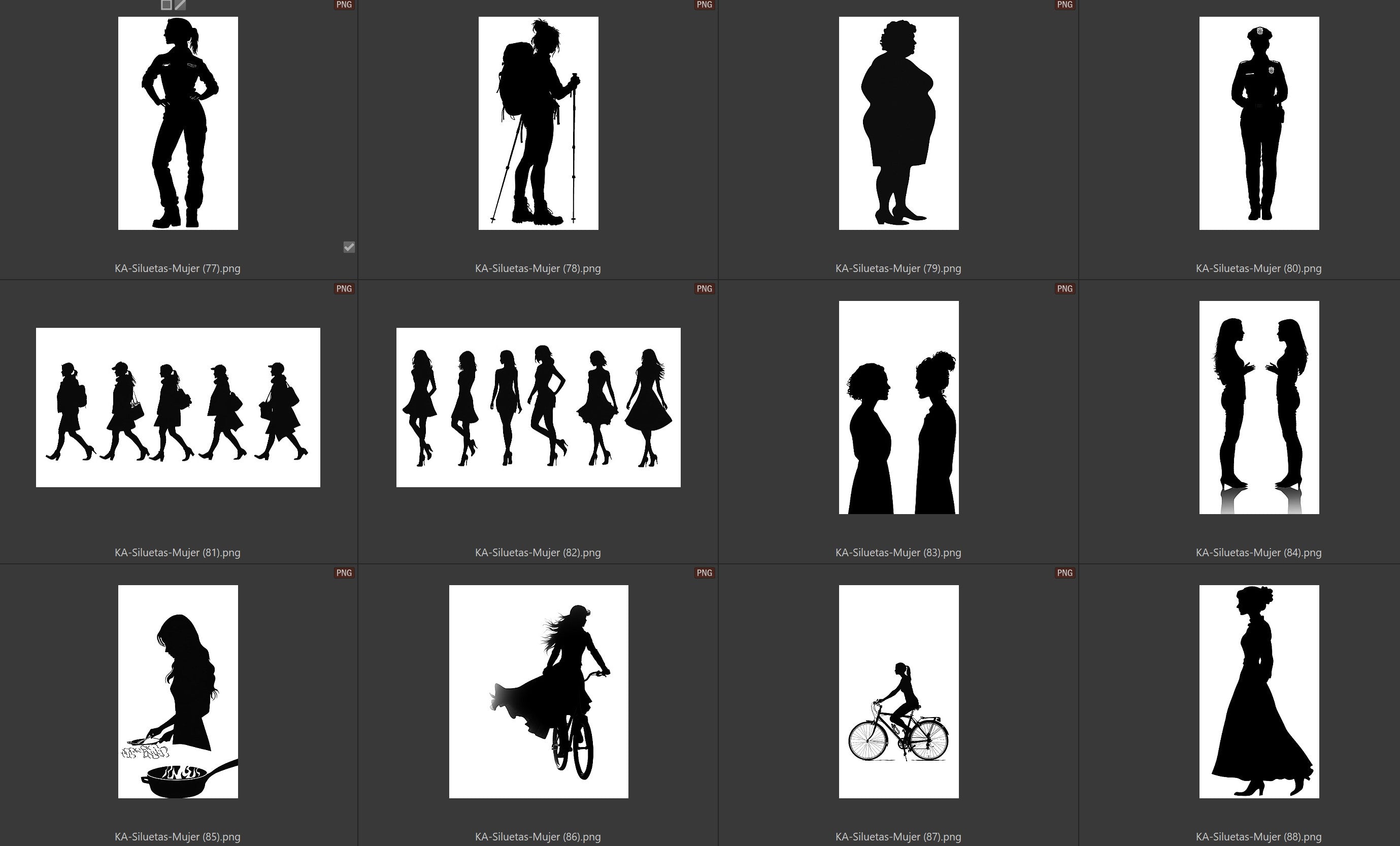Toggle the checkmark on KA-Siluetas-Mujer (77)
This screenshot has width=1400, height=846.
[349, 247]
